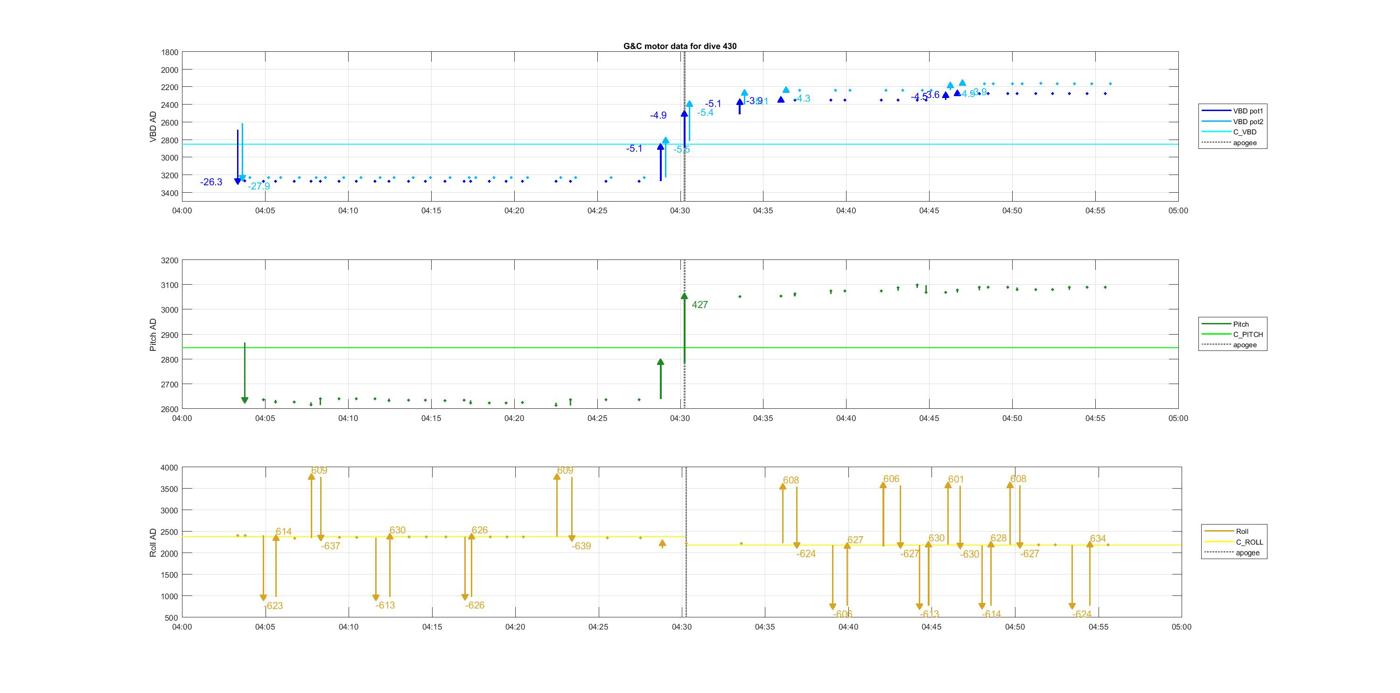Image resolution: width=1400 pixels, height=693 pixels.
Task: Click the "-5.4" VBD data label
Action: tap(706, 112)
